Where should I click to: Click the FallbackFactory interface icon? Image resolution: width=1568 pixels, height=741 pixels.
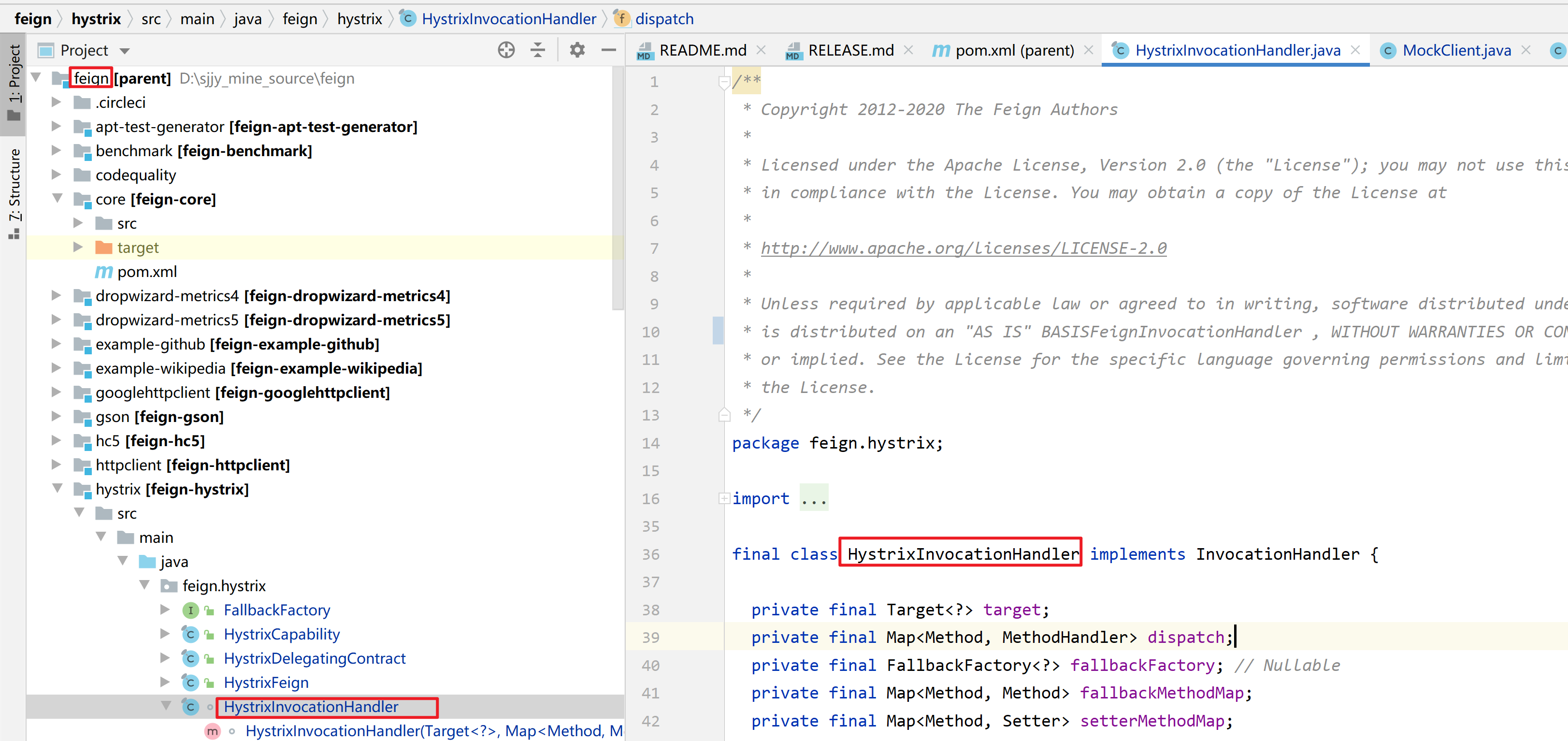[x=190, y=610]
